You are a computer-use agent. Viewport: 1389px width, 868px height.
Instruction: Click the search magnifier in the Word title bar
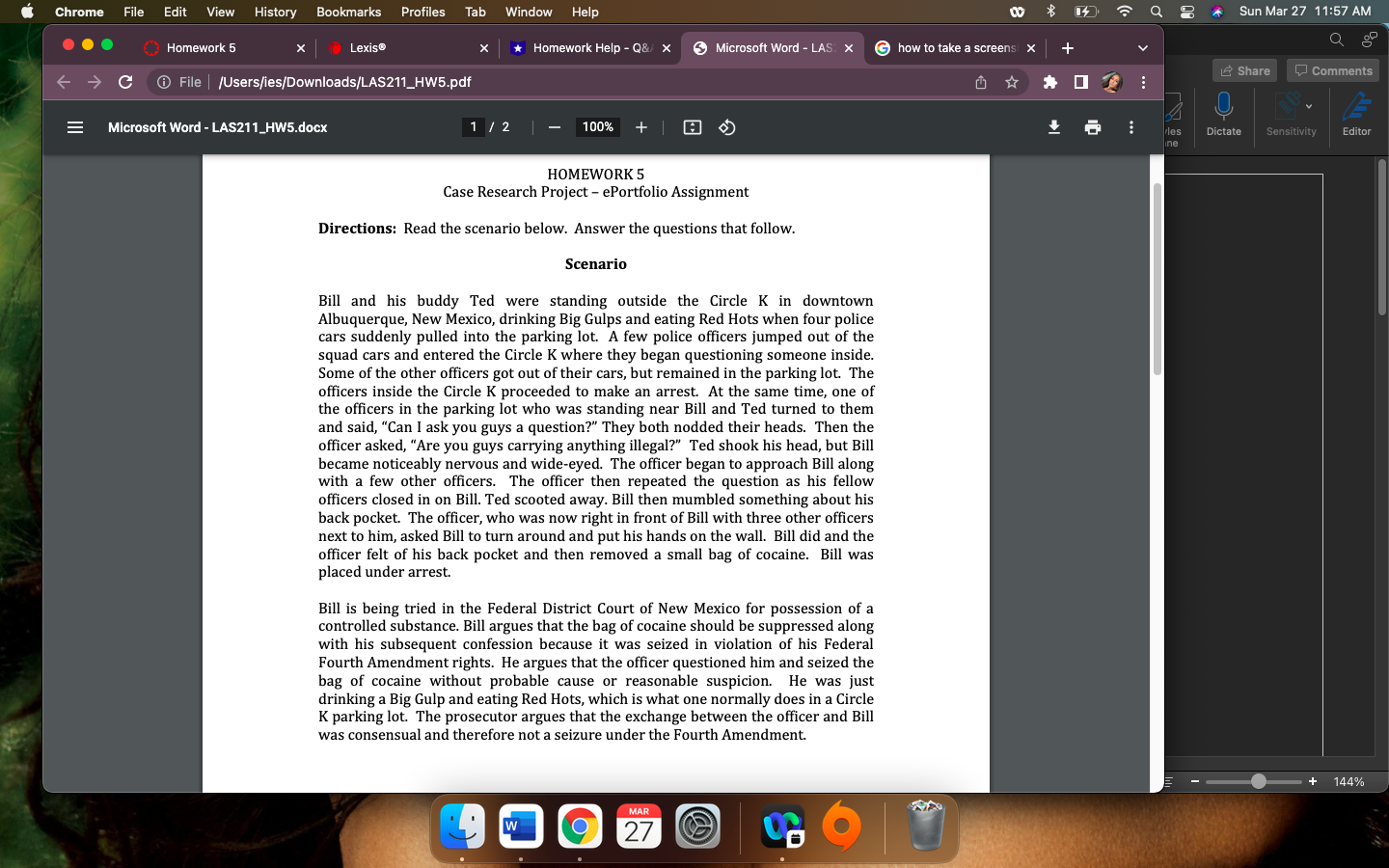1337,39
